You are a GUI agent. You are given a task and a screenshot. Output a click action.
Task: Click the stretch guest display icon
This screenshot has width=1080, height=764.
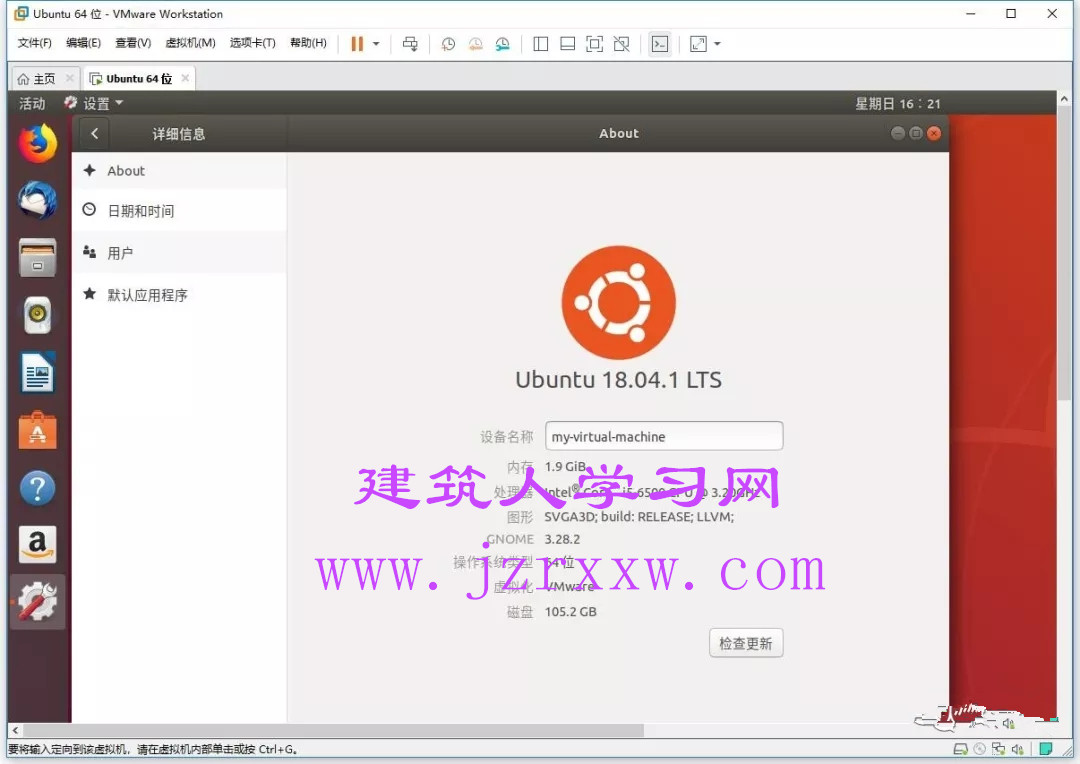tap(698, 44)
